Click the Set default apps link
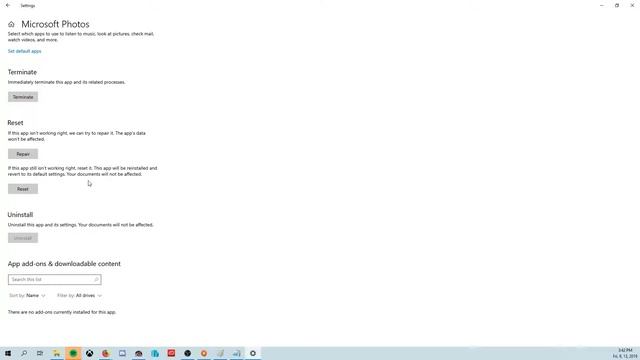 coord(24,51)
